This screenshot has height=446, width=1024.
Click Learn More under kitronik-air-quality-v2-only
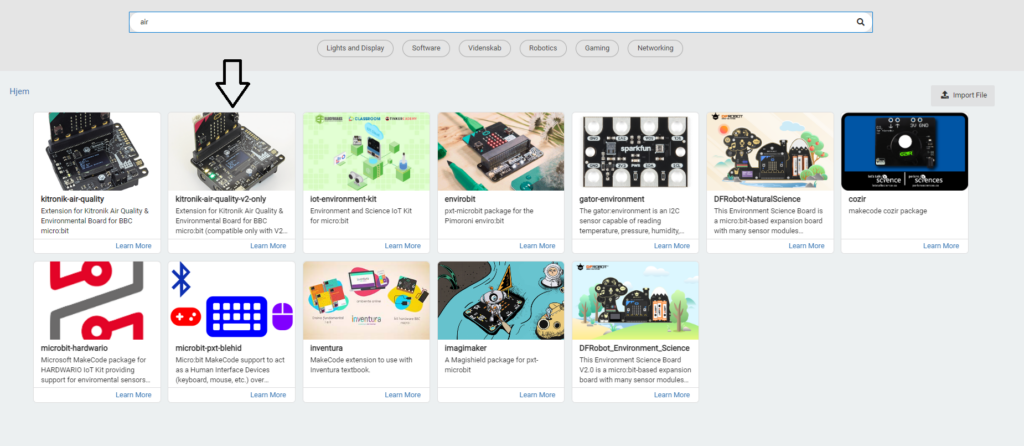click(x=268, y=246)
